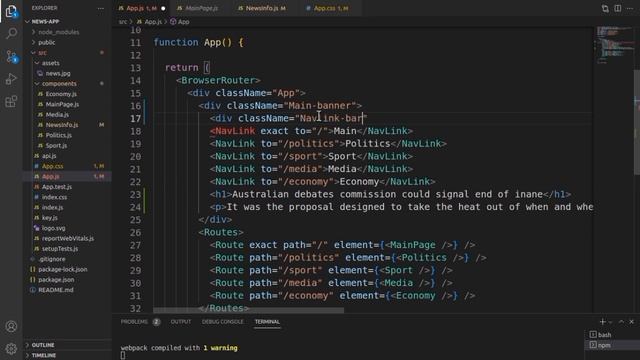Open App.css in the explorer

pyautogui.click(x=52, y=166)
